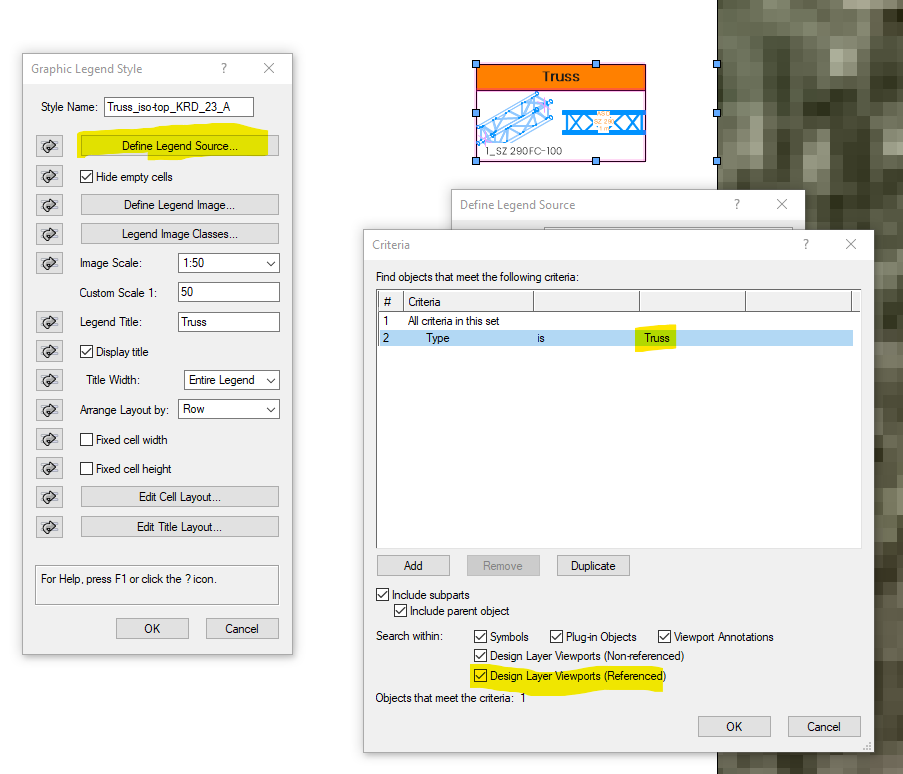903x774 pixels.
Task: Click the style toggle icon beside Define Legend Source
Action: tap(49, 146)
